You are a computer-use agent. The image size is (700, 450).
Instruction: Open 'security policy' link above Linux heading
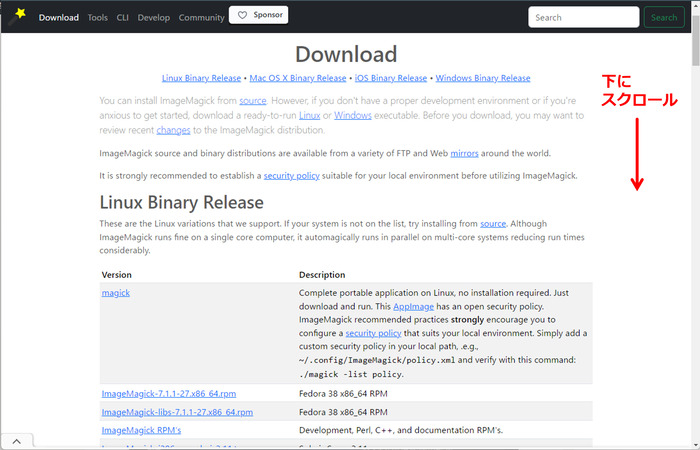(292, 176)
